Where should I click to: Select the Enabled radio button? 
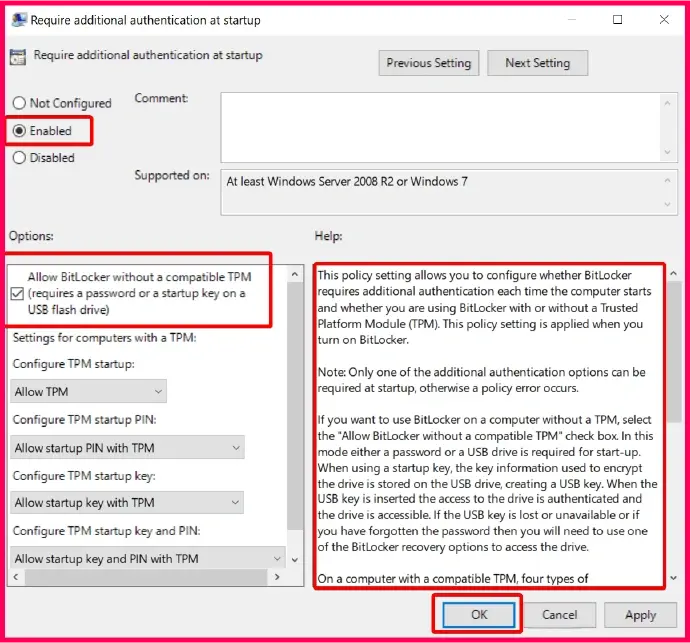point(19,131)
